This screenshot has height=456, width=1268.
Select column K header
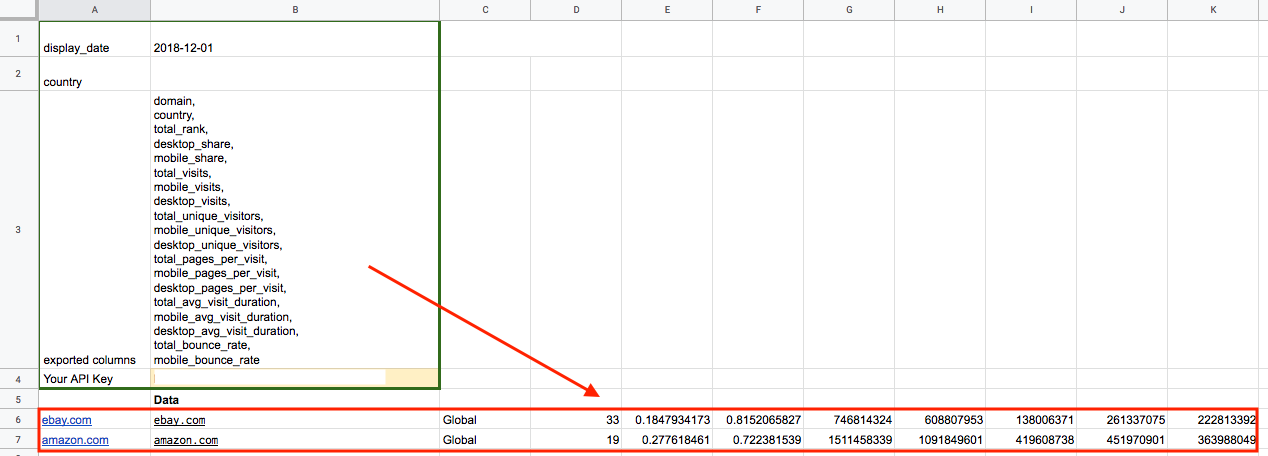click(x=1213, y=10)
